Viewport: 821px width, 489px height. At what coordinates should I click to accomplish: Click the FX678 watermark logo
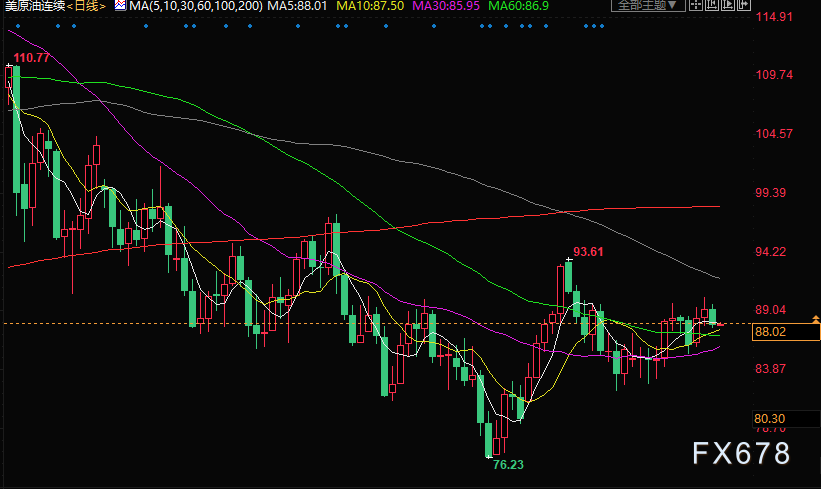740,452
